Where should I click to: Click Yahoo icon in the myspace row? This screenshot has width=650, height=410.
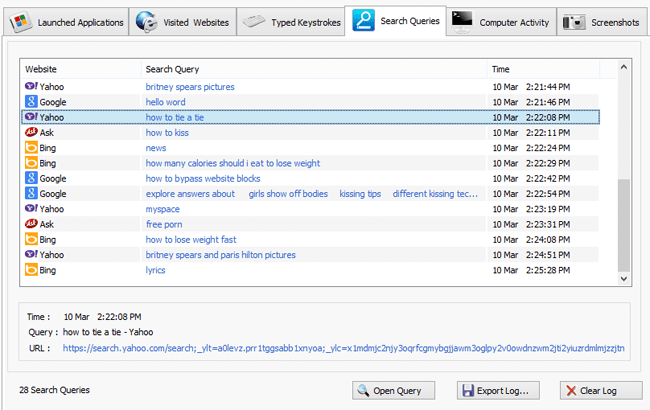(31, 209)
